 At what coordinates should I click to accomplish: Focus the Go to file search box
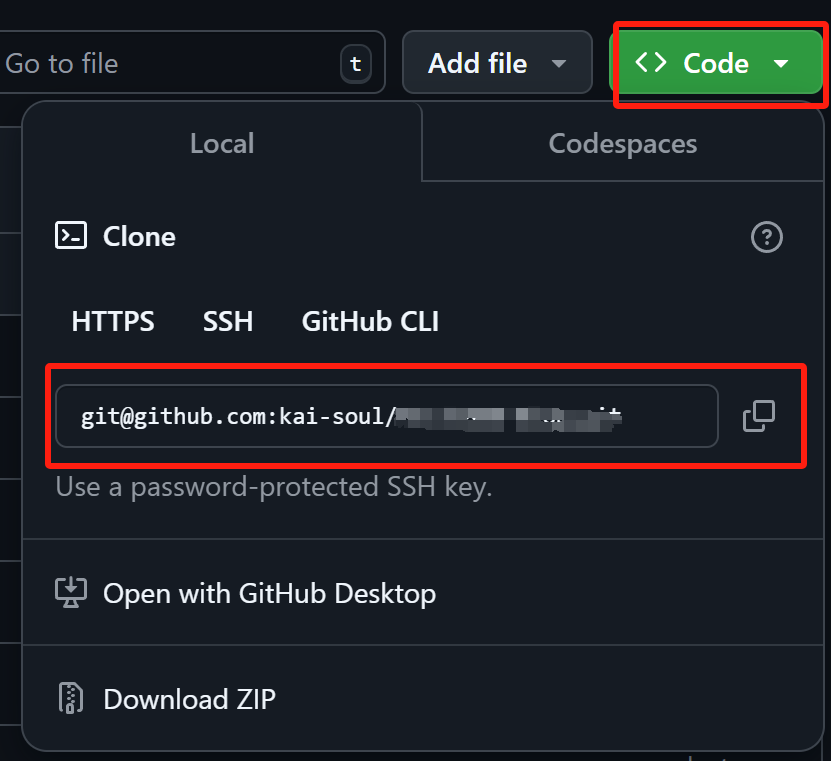170,64
